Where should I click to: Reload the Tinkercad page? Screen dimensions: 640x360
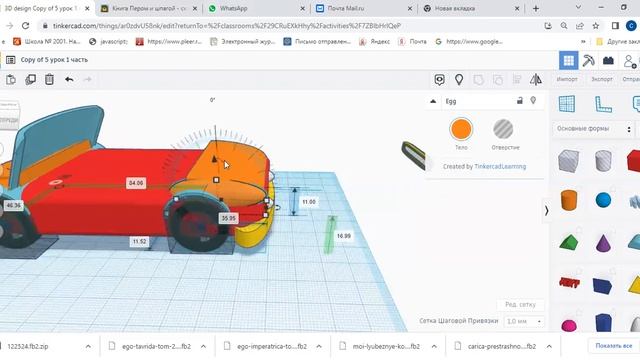tap(25, 26)
